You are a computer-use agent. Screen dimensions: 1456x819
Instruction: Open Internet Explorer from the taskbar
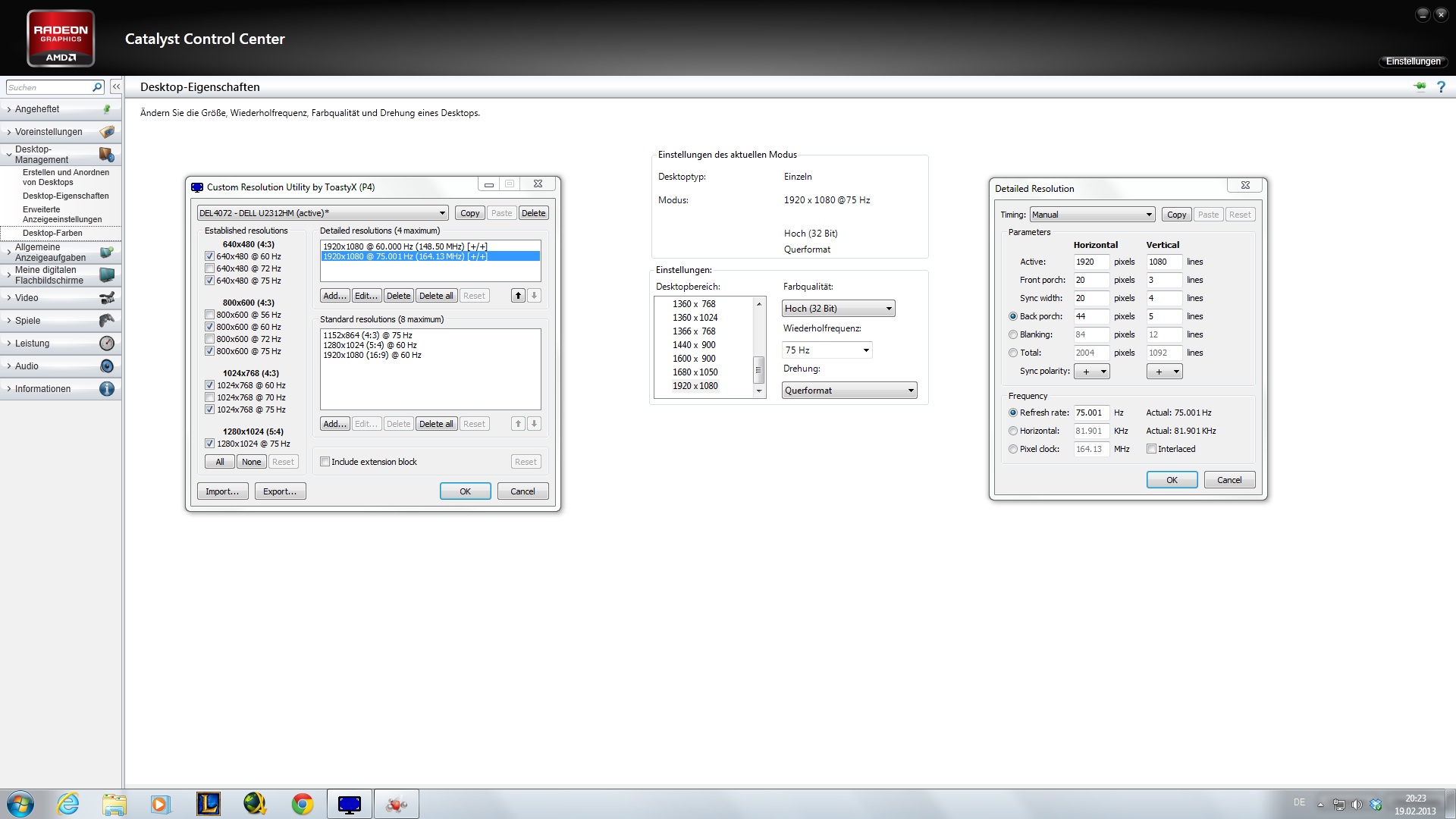click(68, 804)
